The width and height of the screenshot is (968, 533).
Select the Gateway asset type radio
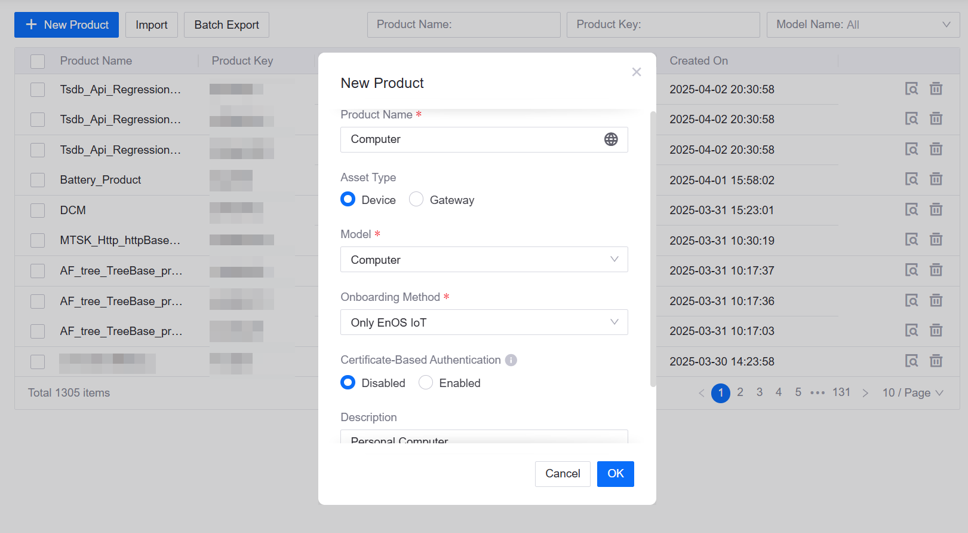(x=417, y=200)
